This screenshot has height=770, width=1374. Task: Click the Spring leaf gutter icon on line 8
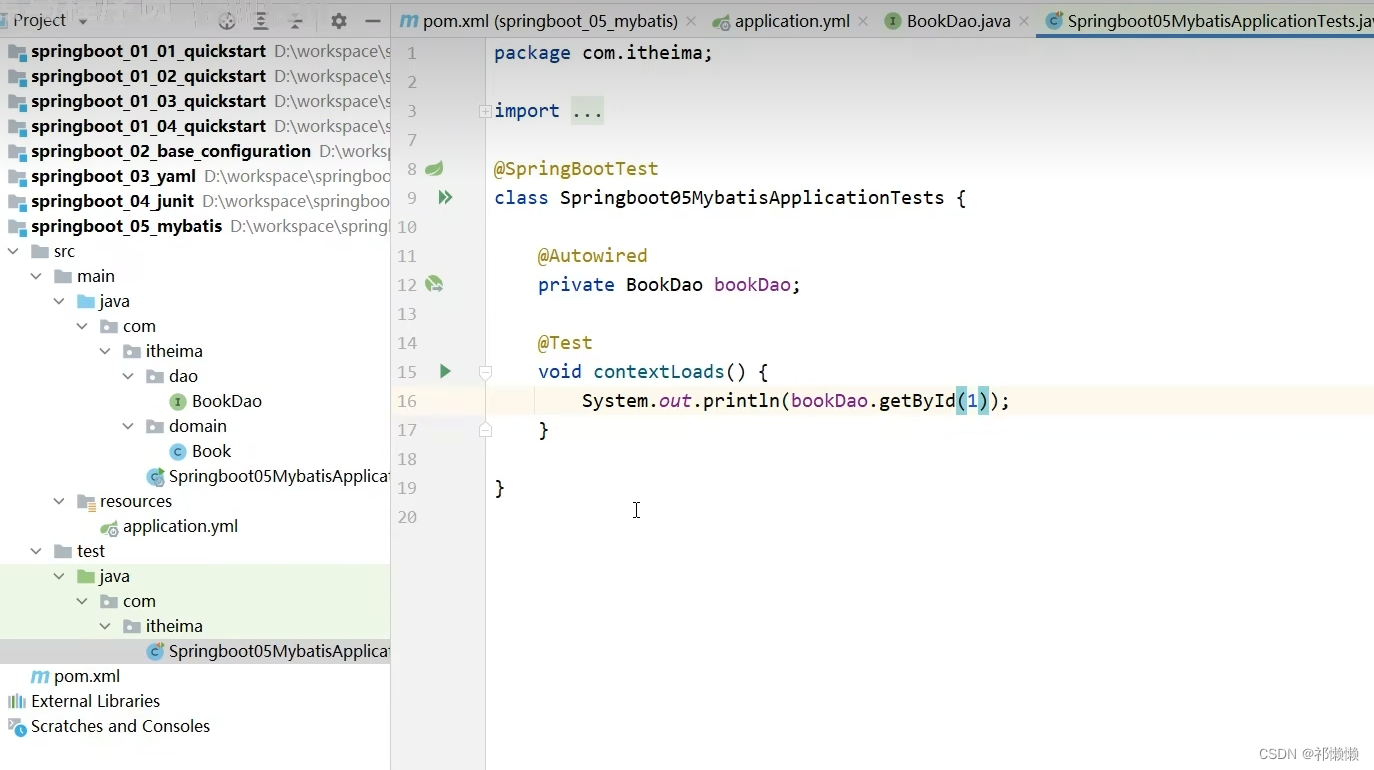coord(433,168)
